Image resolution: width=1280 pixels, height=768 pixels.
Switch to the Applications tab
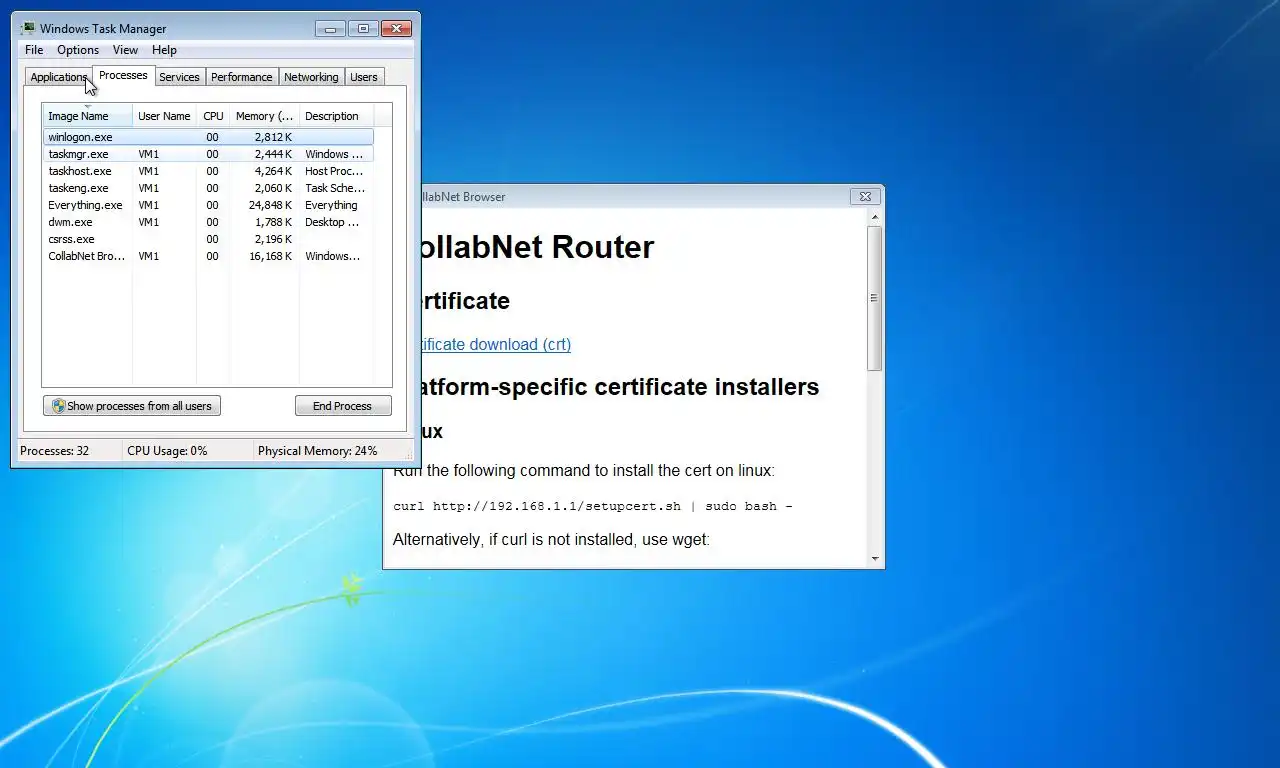58,77
